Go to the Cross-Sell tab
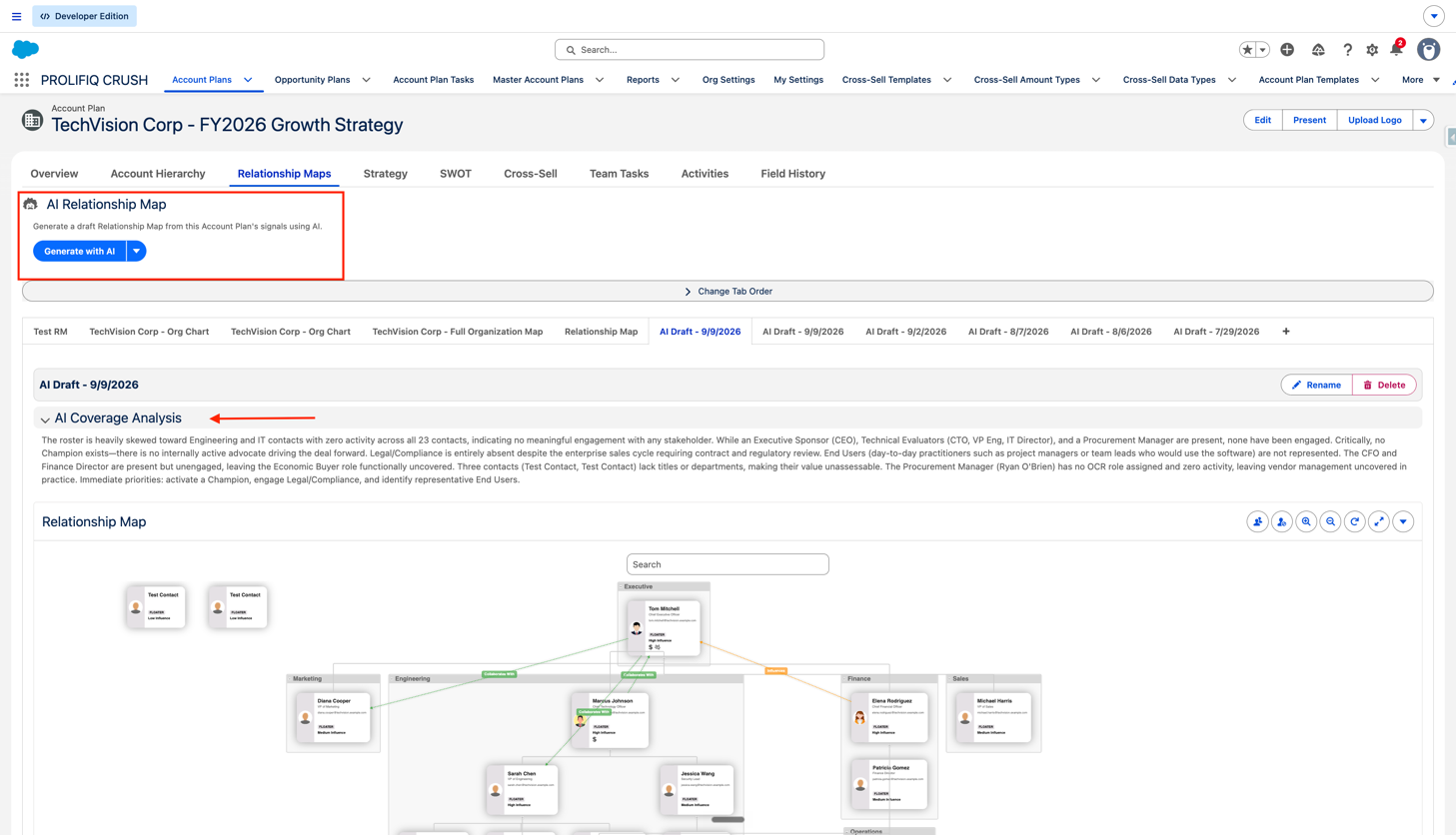Screen dimensions: 1456x835 coord(531,174)
